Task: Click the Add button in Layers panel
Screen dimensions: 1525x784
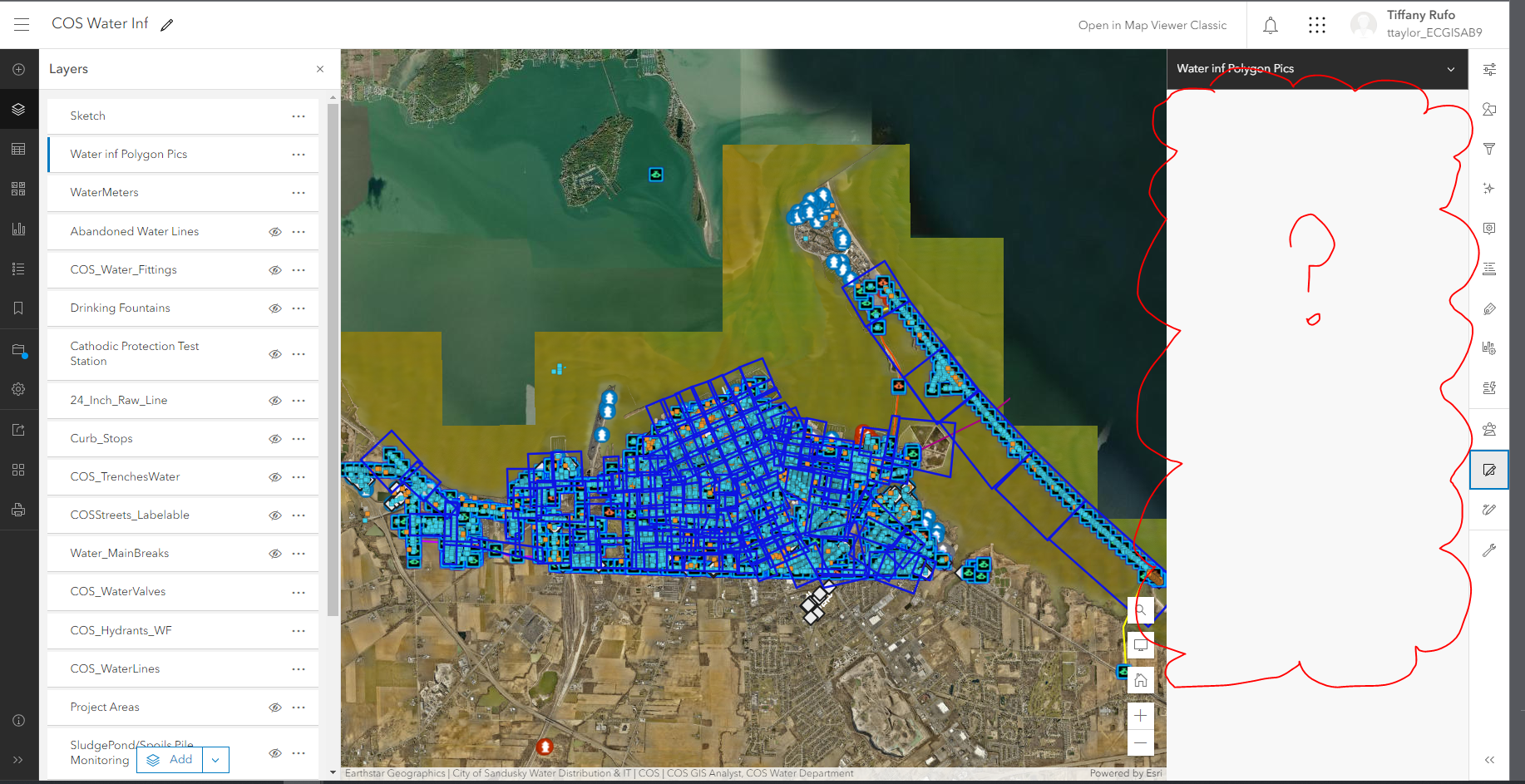Action: pyautogui.click(x=170, y=759)
